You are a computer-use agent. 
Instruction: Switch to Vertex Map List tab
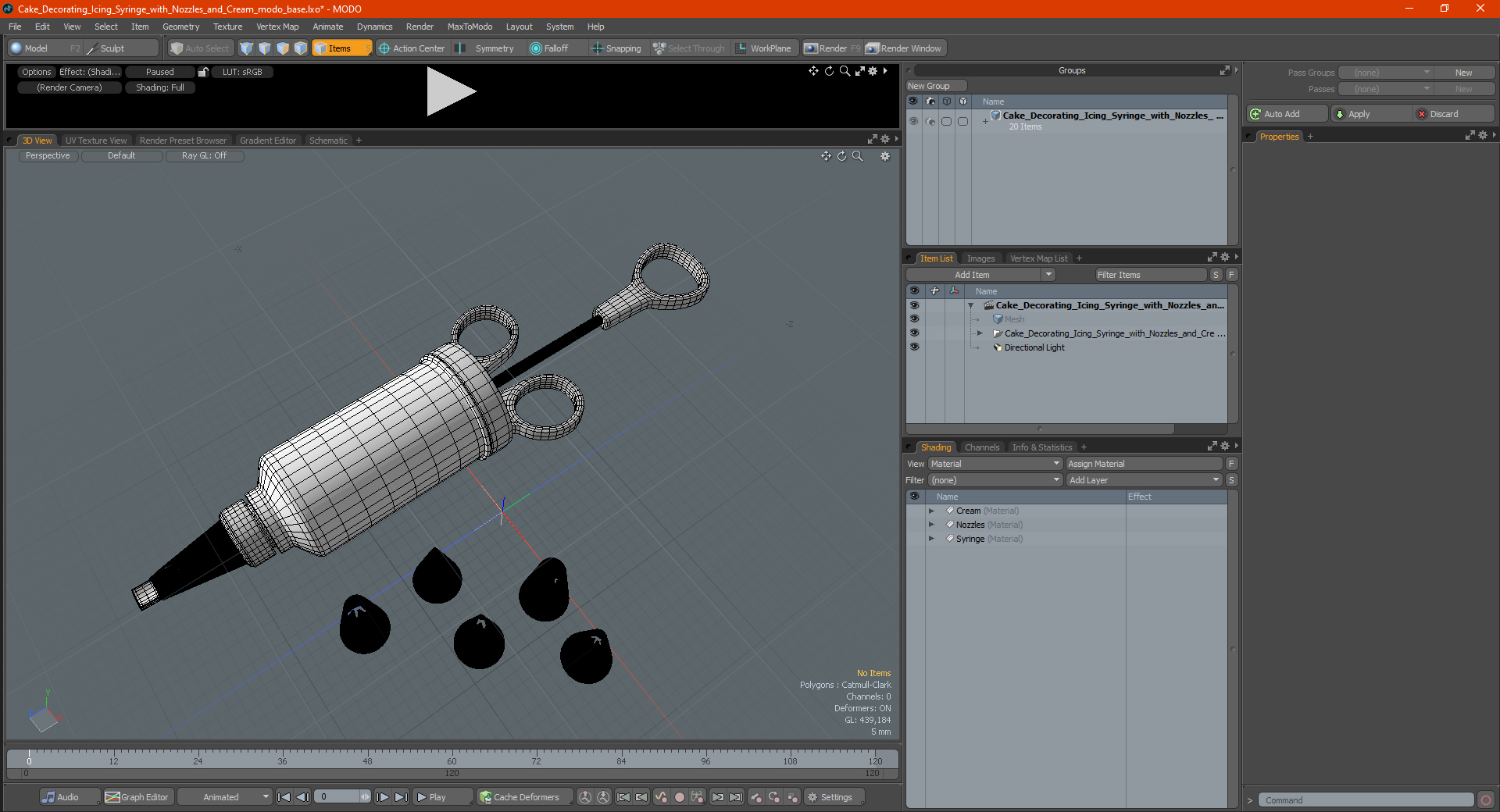pos(1038,258)
